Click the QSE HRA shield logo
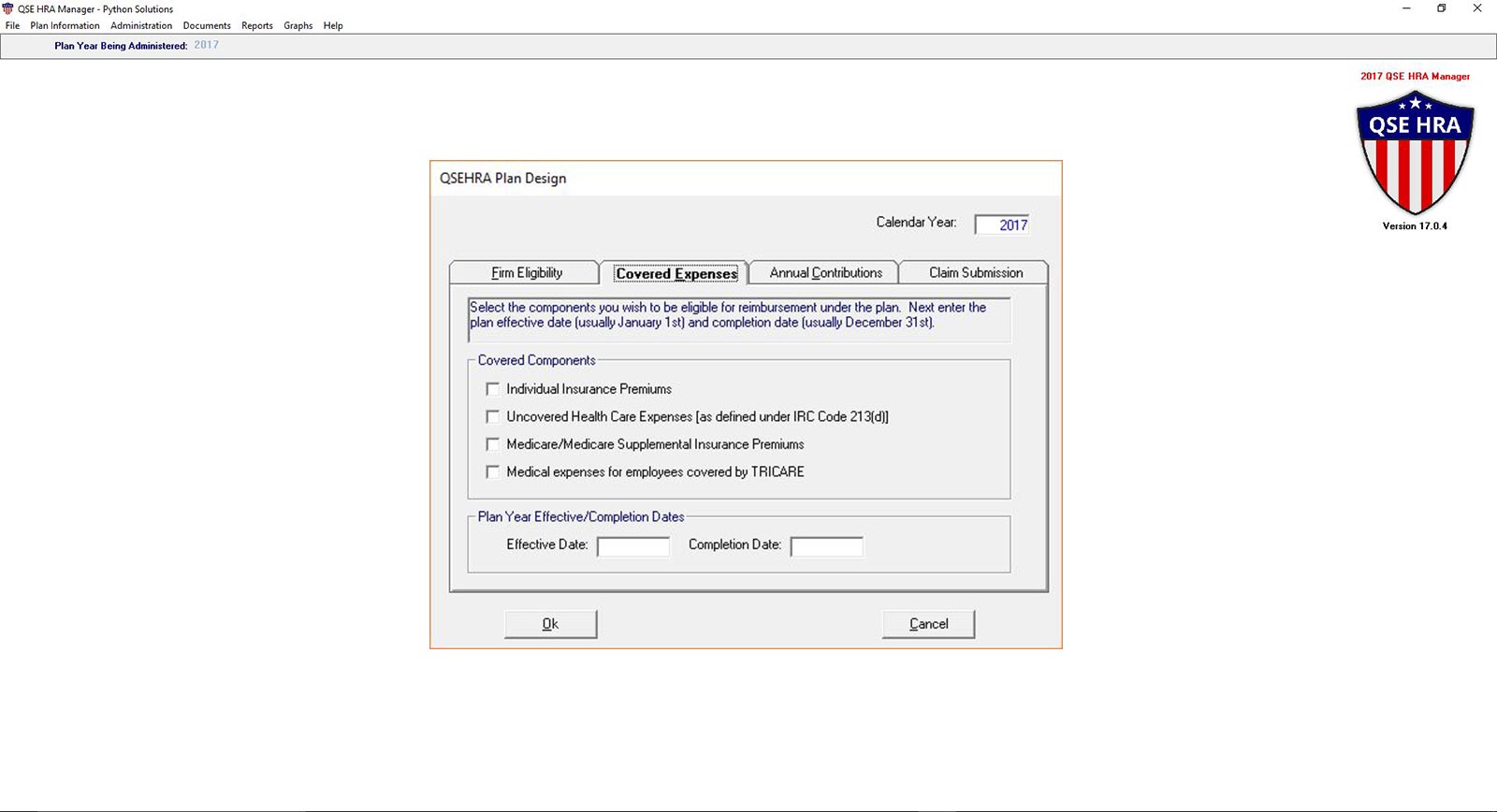Image resolution: width=1497 pixels, height=812 pixels. [x=1415, y=152]
